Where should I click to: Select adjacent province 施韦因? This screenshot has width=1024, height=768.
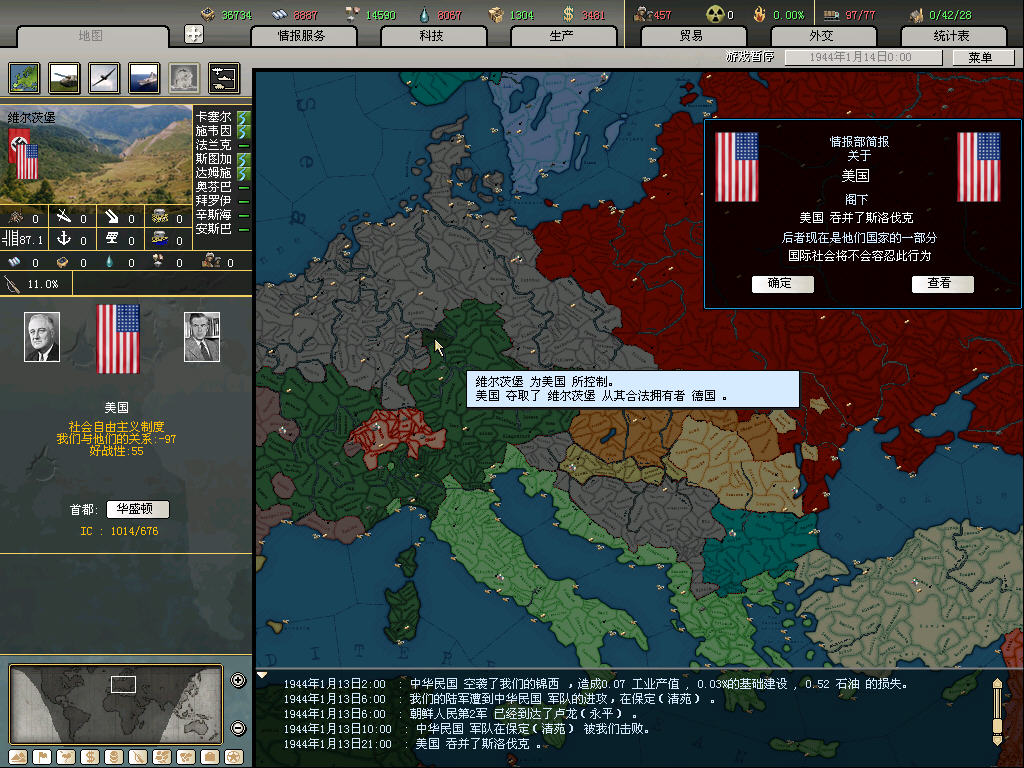click(213, 131)
